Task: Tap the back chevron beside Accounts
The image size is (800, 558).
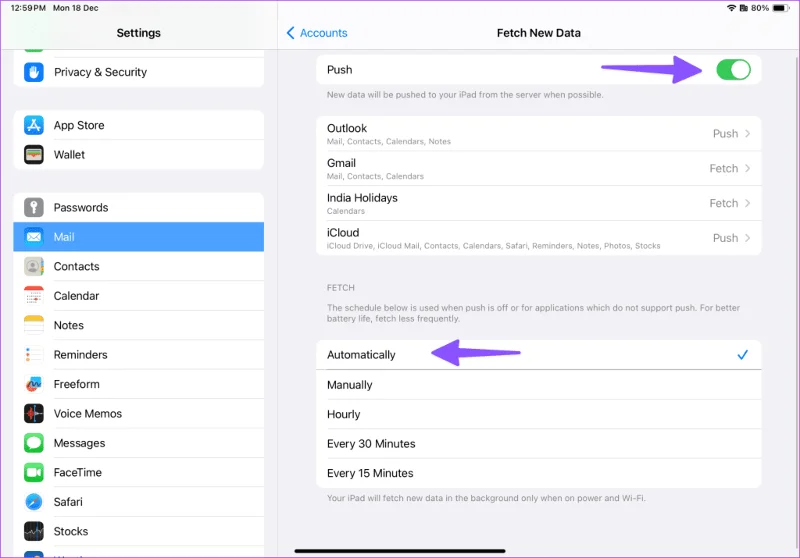Action: click(x=290, y=33)
